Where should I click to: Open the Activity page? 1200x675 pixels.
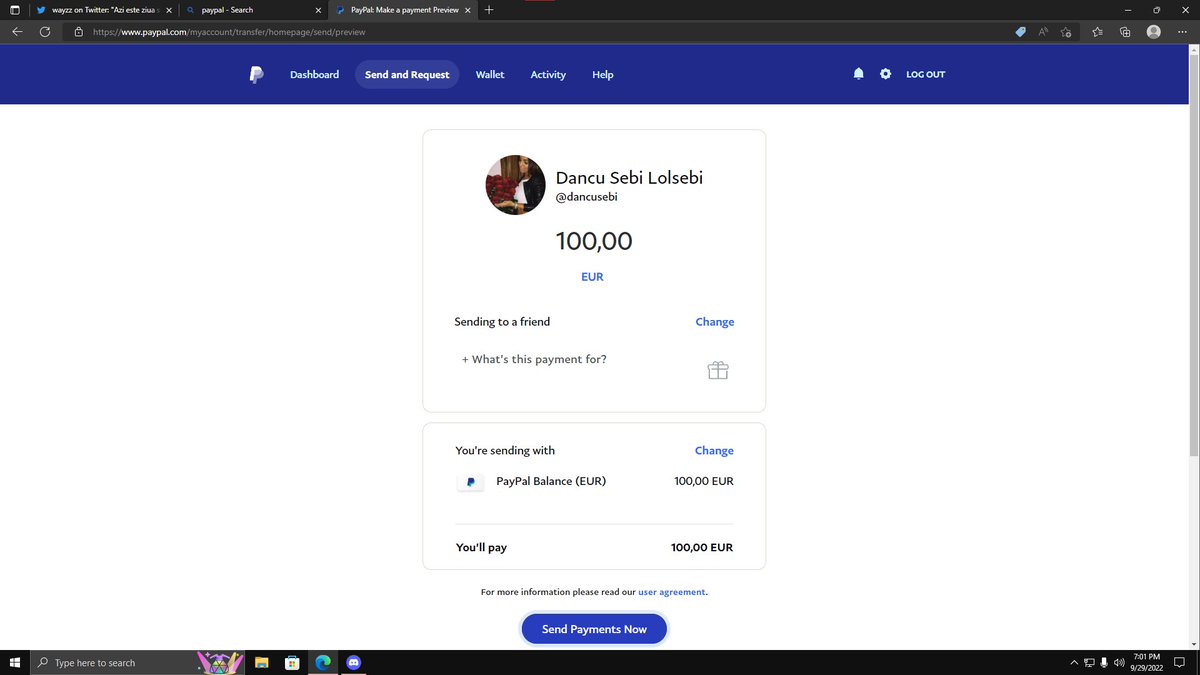[x=548, y=74]
